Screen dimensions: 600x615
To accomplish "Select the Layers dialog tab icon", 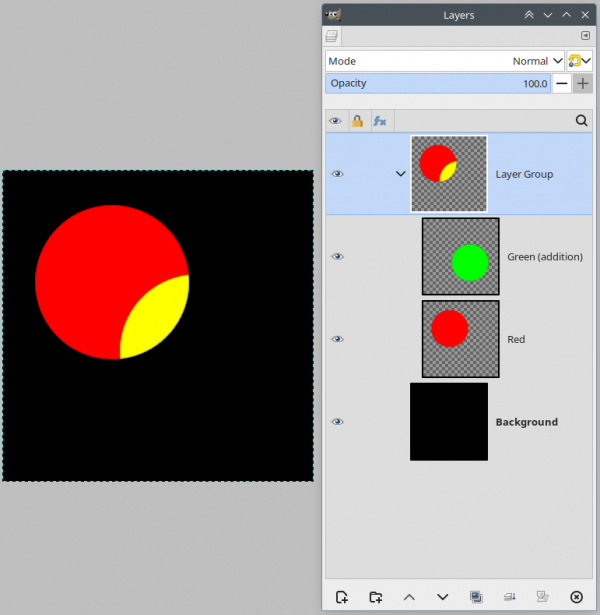I will [332, 36].
